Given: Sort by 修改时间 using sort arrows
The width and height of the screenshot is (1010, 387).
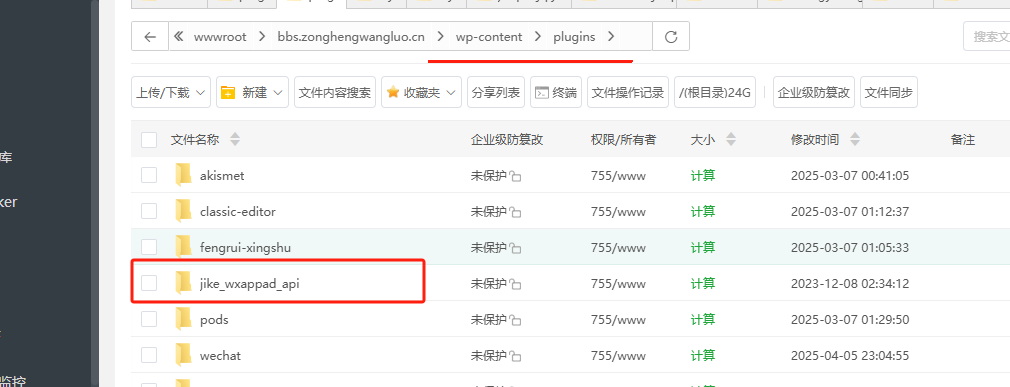Looking at the screenshot, I should [855, 139].
